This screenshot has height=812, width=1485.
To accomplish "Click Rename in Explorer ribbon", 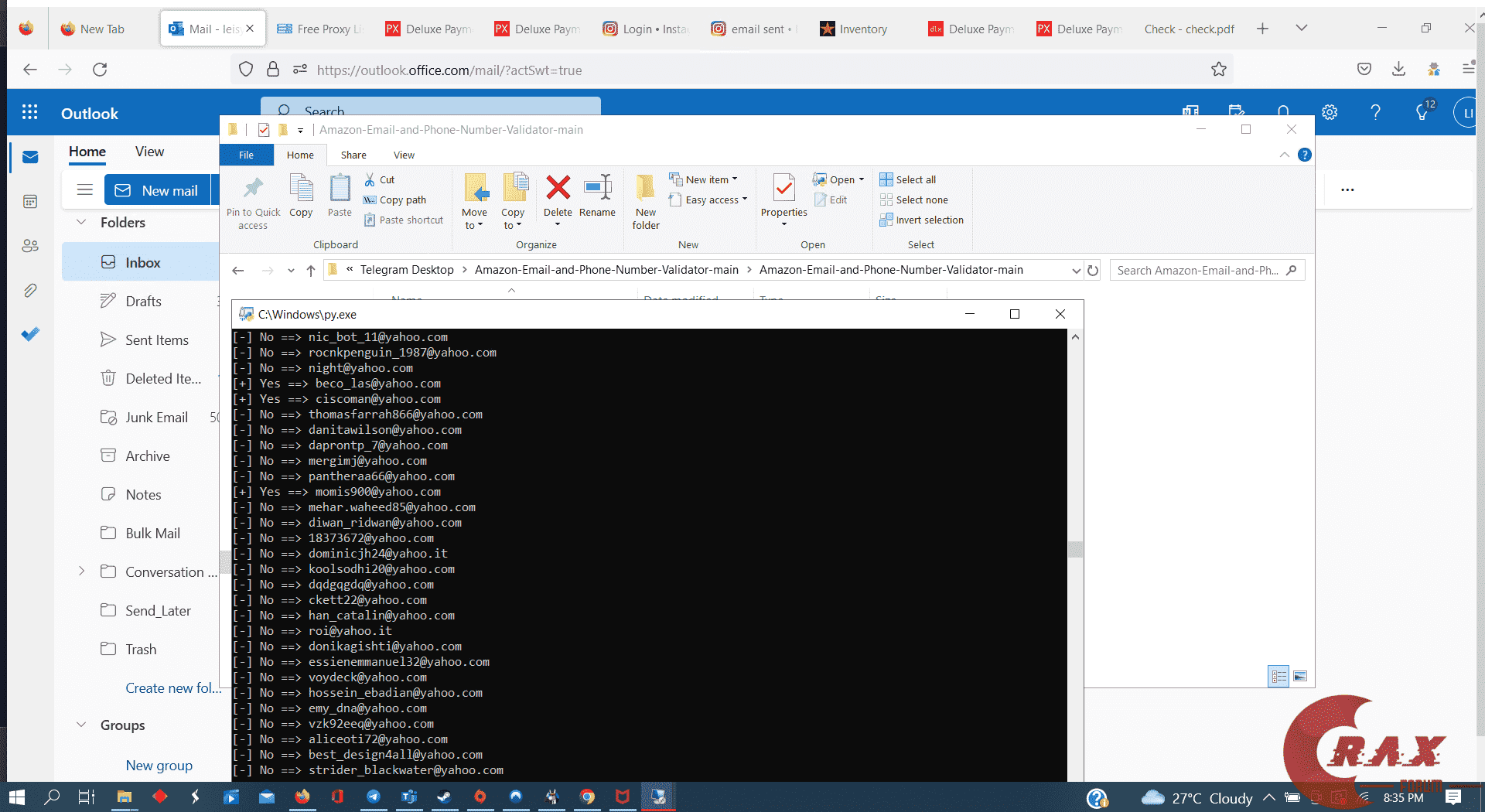I will coord(597,196).
